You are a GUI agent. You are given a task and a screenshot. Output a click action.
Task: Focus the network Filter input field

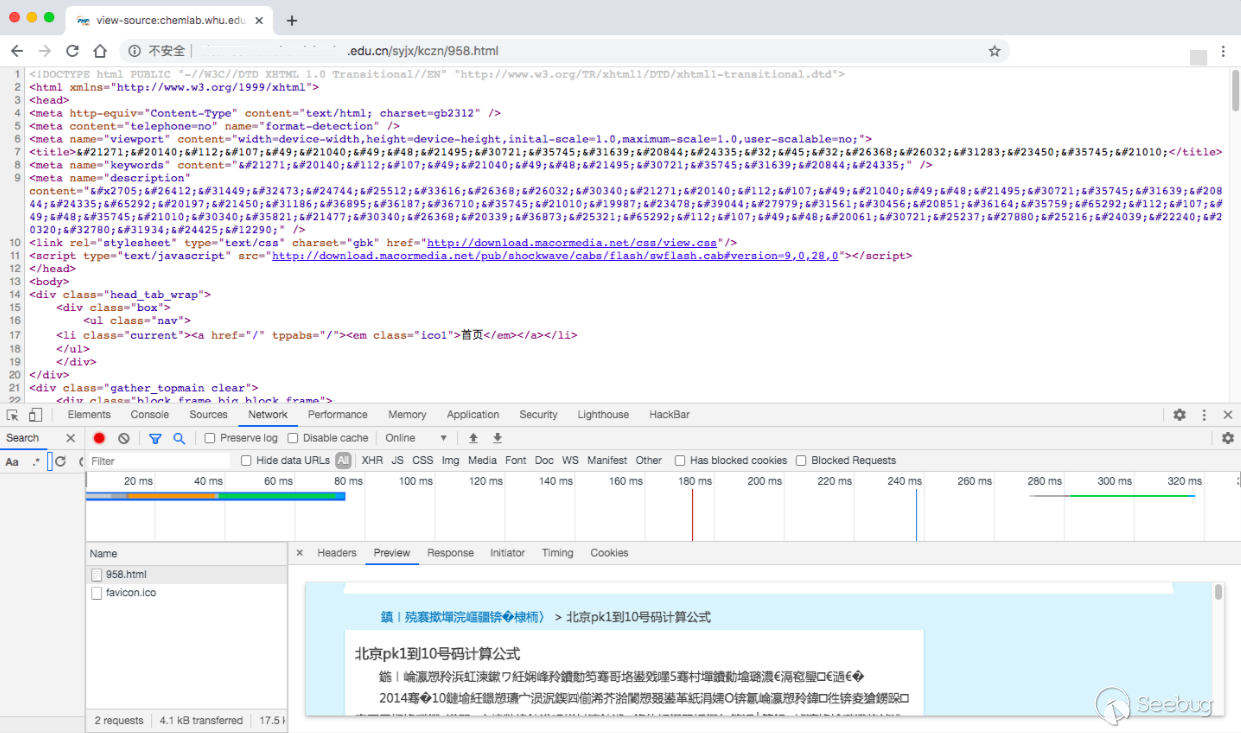158,461
